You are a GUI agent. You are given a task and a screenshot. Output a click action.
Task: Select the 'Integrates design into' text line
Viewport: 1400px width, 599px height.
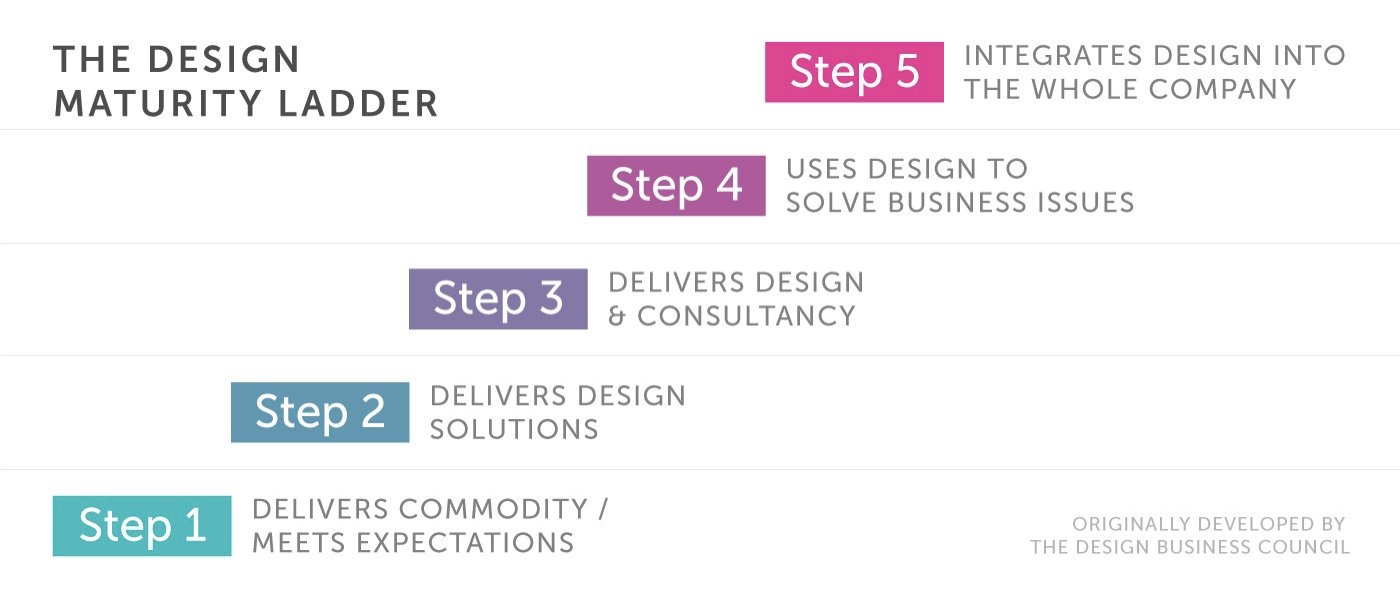[1155, 56]
